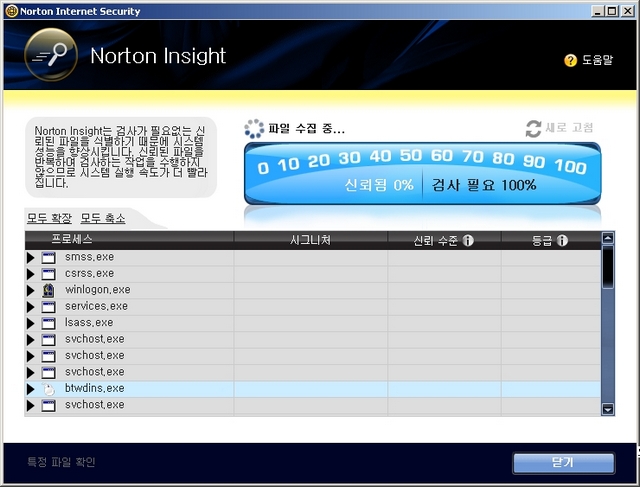640x487 pixels.
Task: Click the 신뢰됨 0% label
Action: [379, 185]
